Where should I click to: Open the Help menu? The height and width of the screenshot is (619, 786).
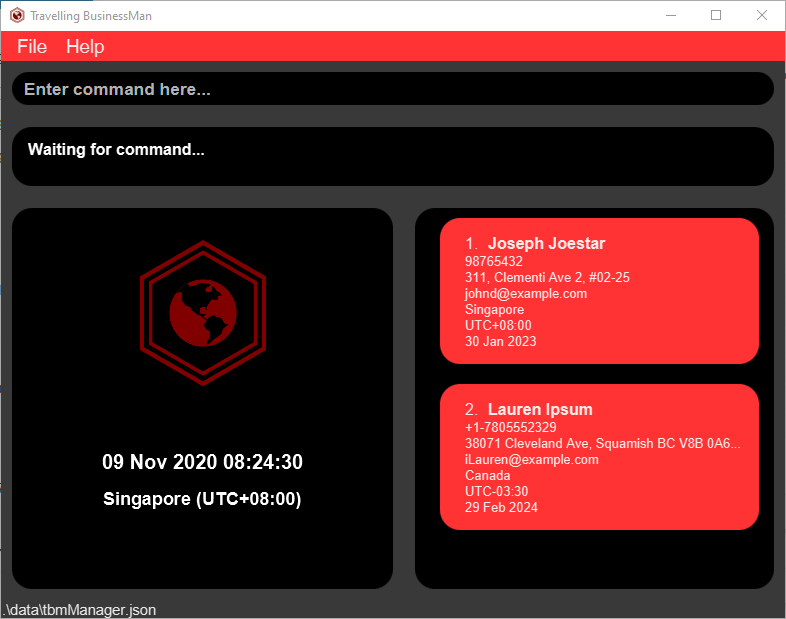[x=85, y=47]
